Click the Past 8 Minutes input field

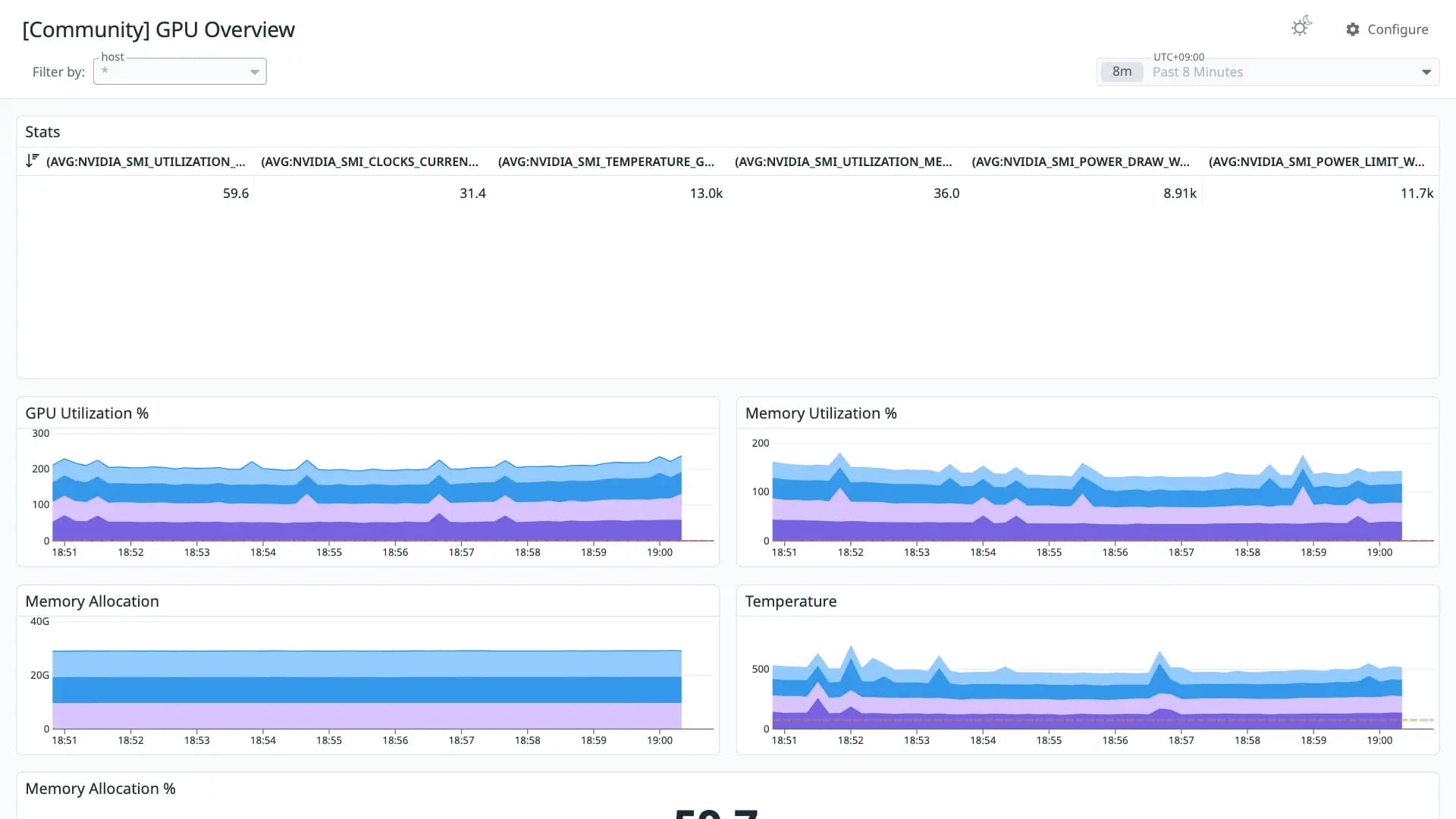[x=1268, y=72]
